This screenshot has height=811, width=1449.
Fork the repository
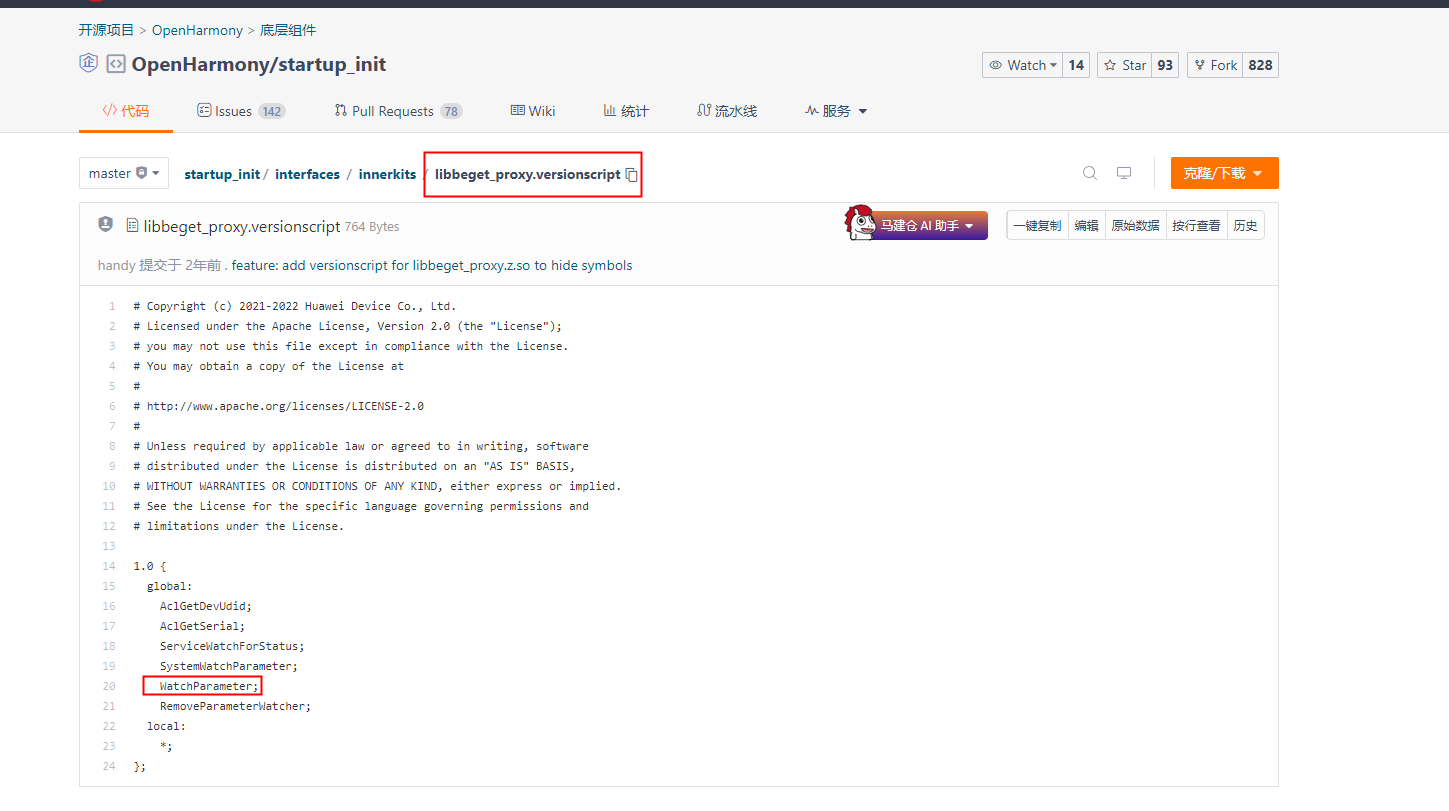[1215, 65]
